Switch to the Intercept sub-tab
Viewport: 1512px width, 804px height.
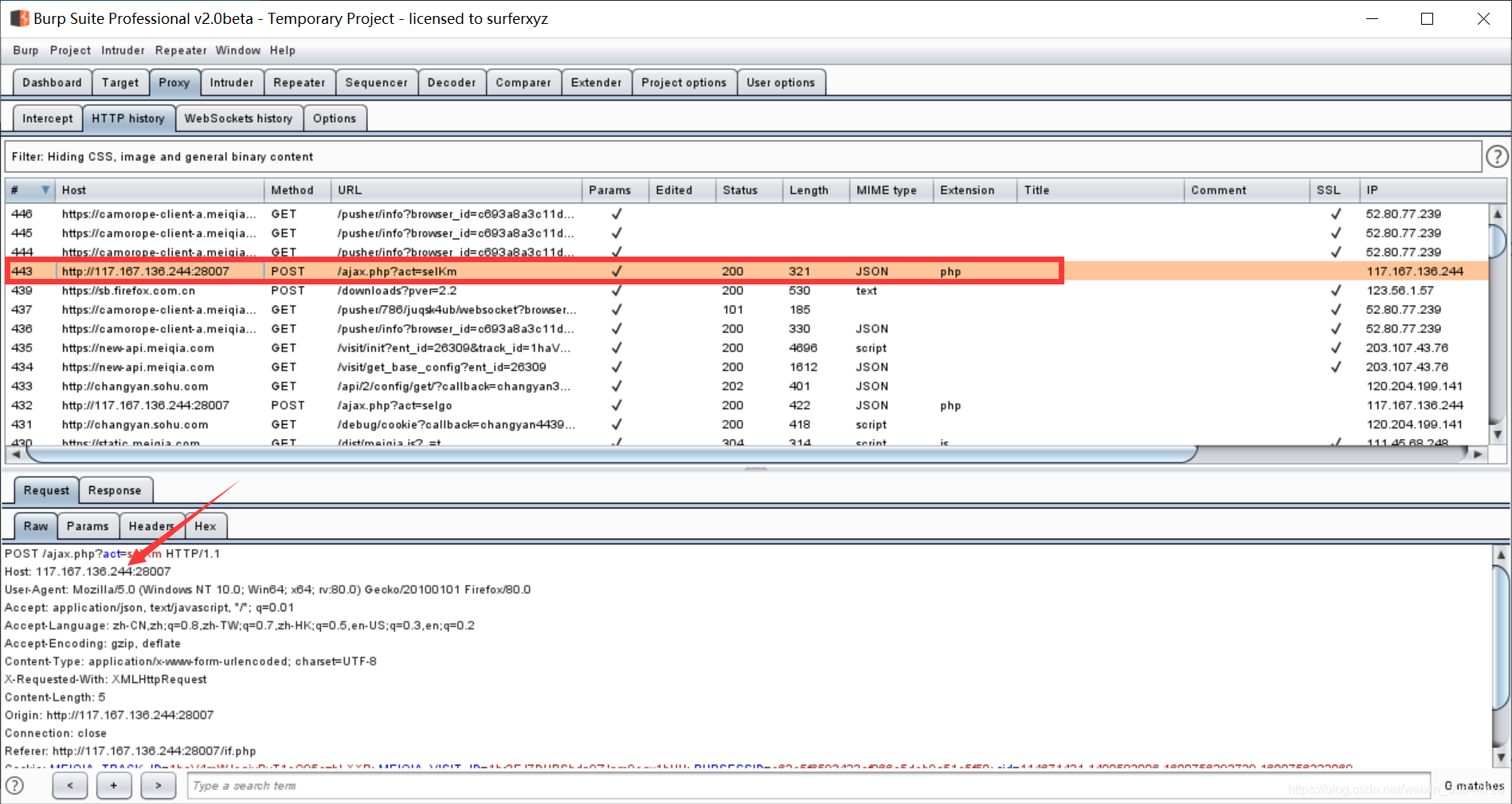[48, 118]
